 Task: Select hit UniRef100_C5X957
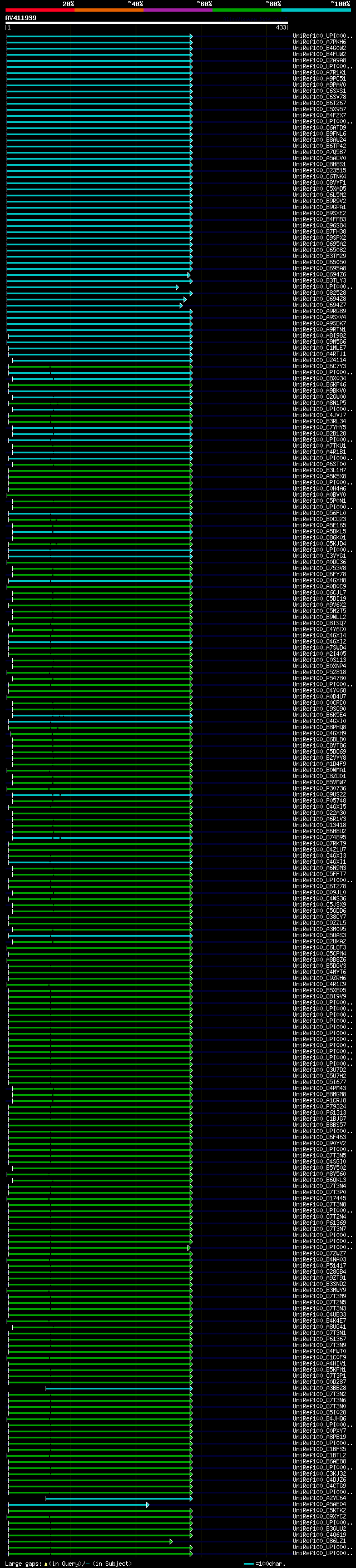tap(319, 110)
